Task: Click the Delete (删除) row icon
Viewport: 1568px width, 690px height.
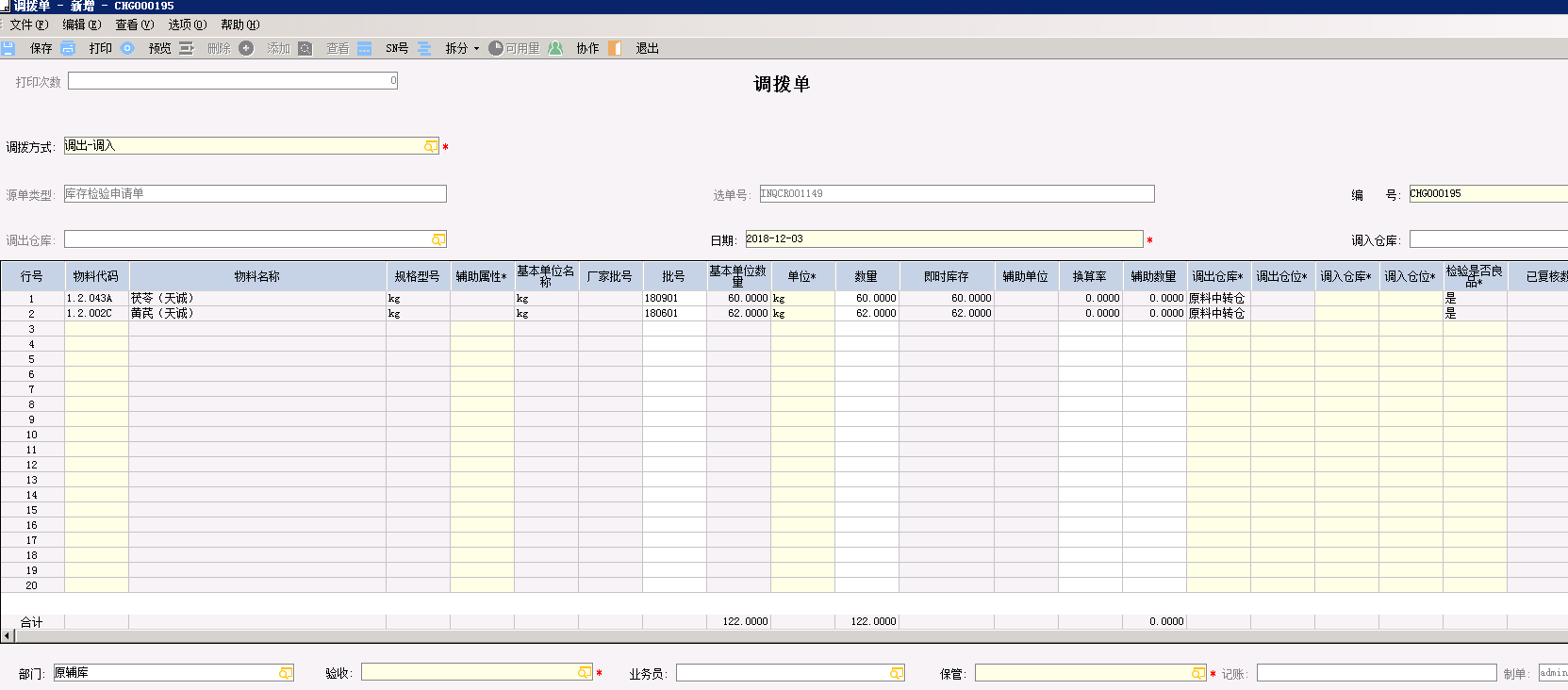Action: (x=187, y=48)
